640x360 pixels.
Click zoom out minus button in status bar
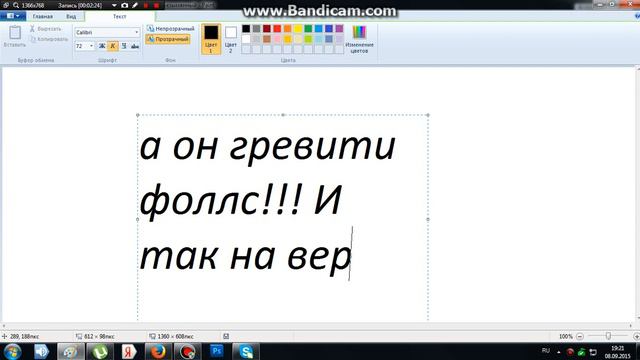pos(580,336)
